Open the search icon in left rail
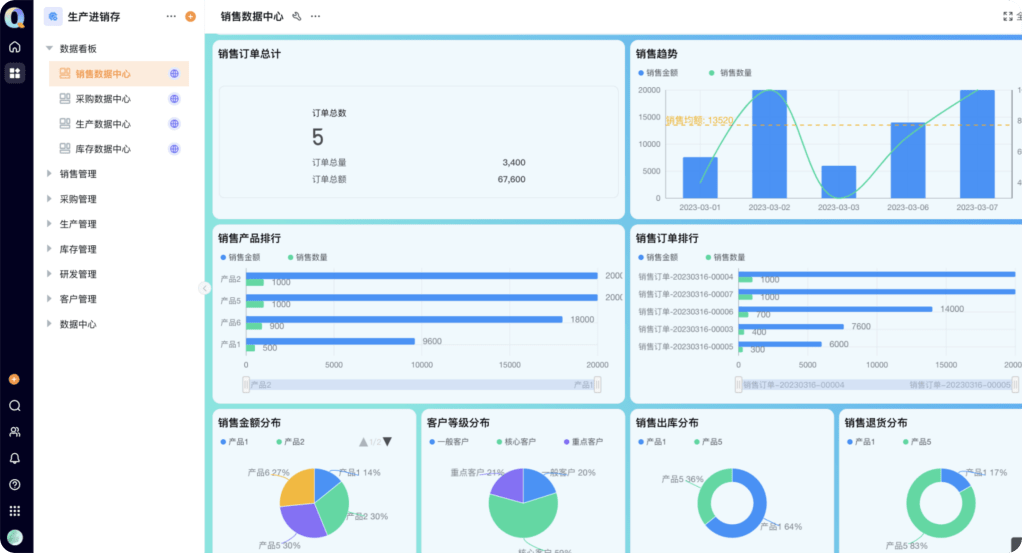1022x553 pixels. click(x=15, y=406)
